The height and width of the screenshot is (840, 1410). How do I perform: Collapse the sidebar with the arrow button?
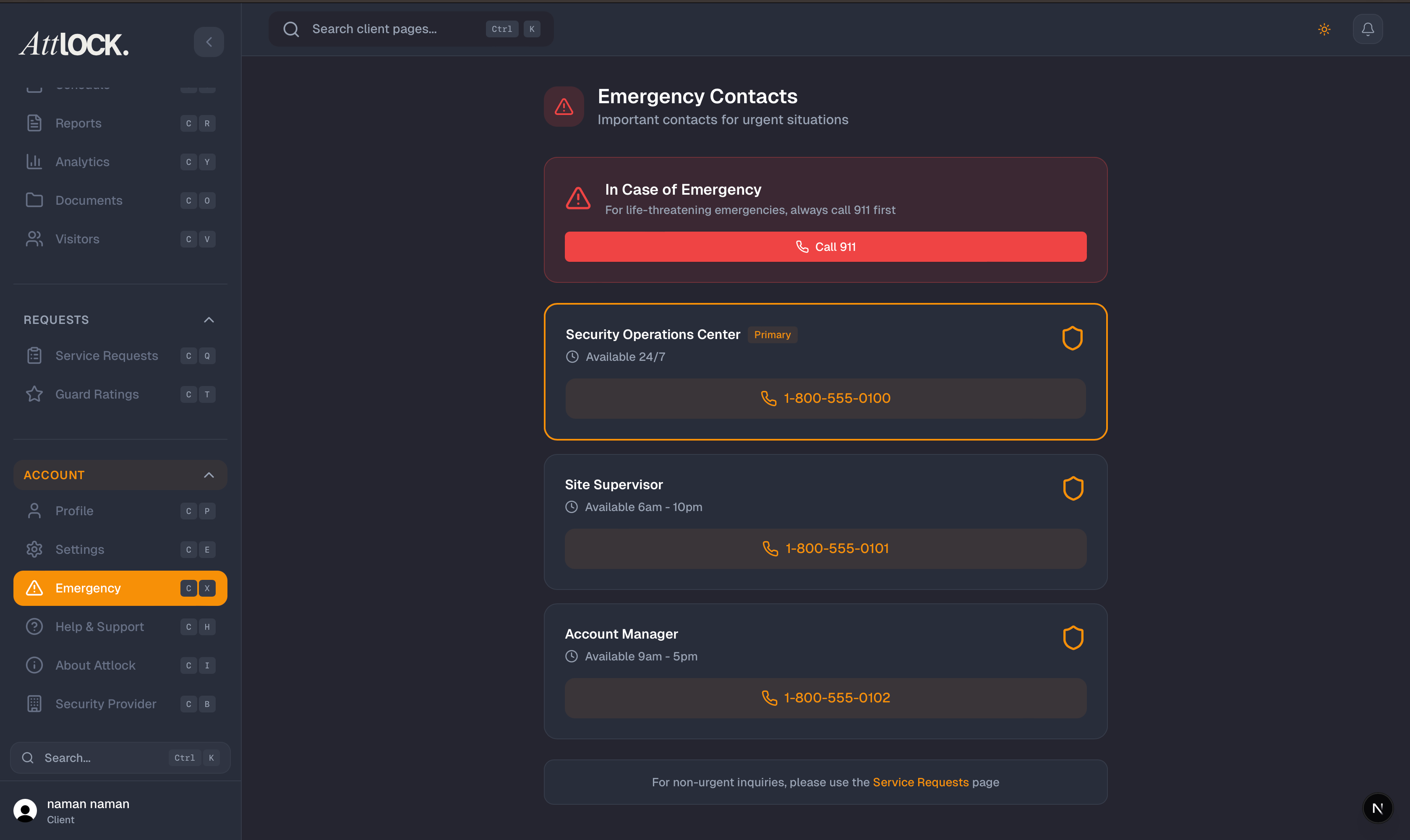(208, 42)
